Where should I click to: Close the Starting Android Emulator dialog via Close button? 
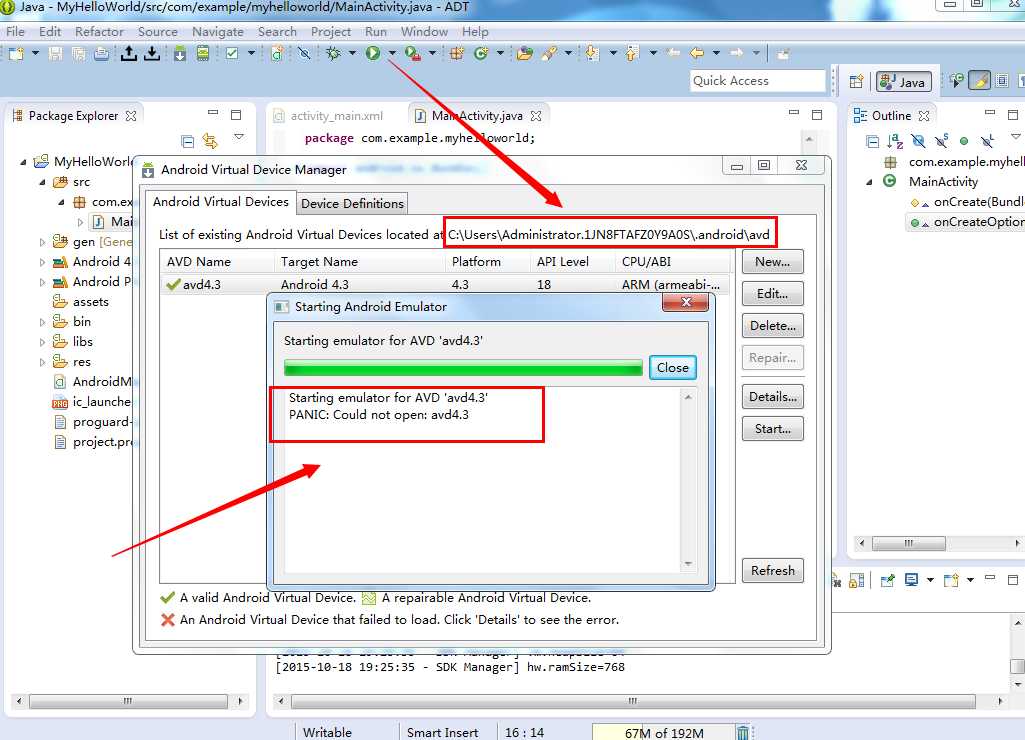673,367
